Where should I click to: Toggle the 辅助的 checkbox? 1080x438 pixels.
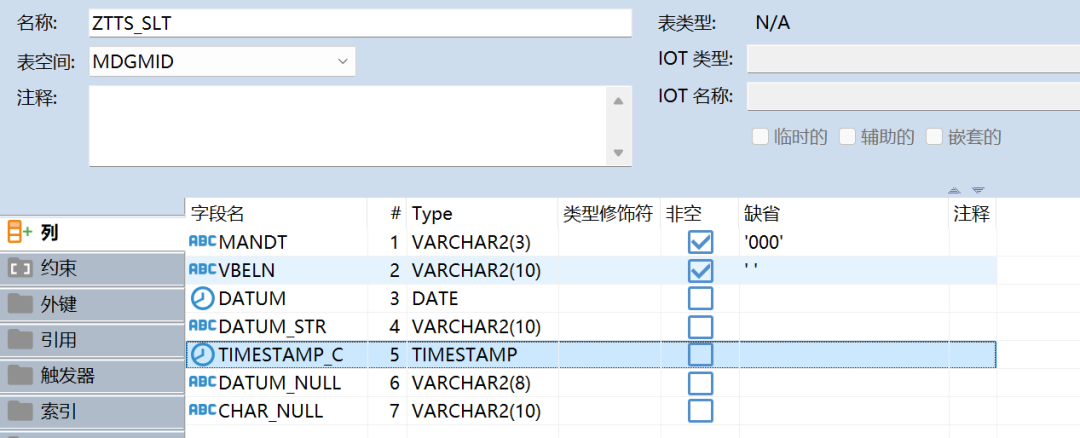[847, 136]
